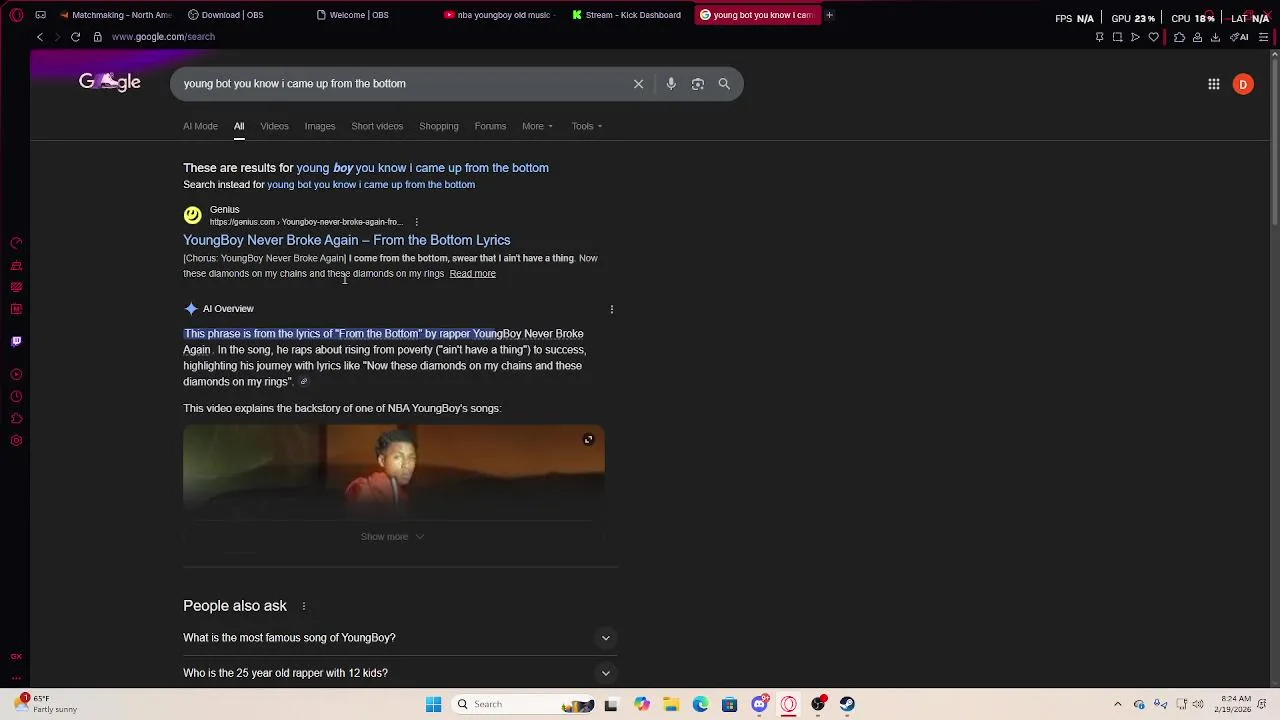
Task: Open Steam from the taskbar
Action: pos(847,704)
